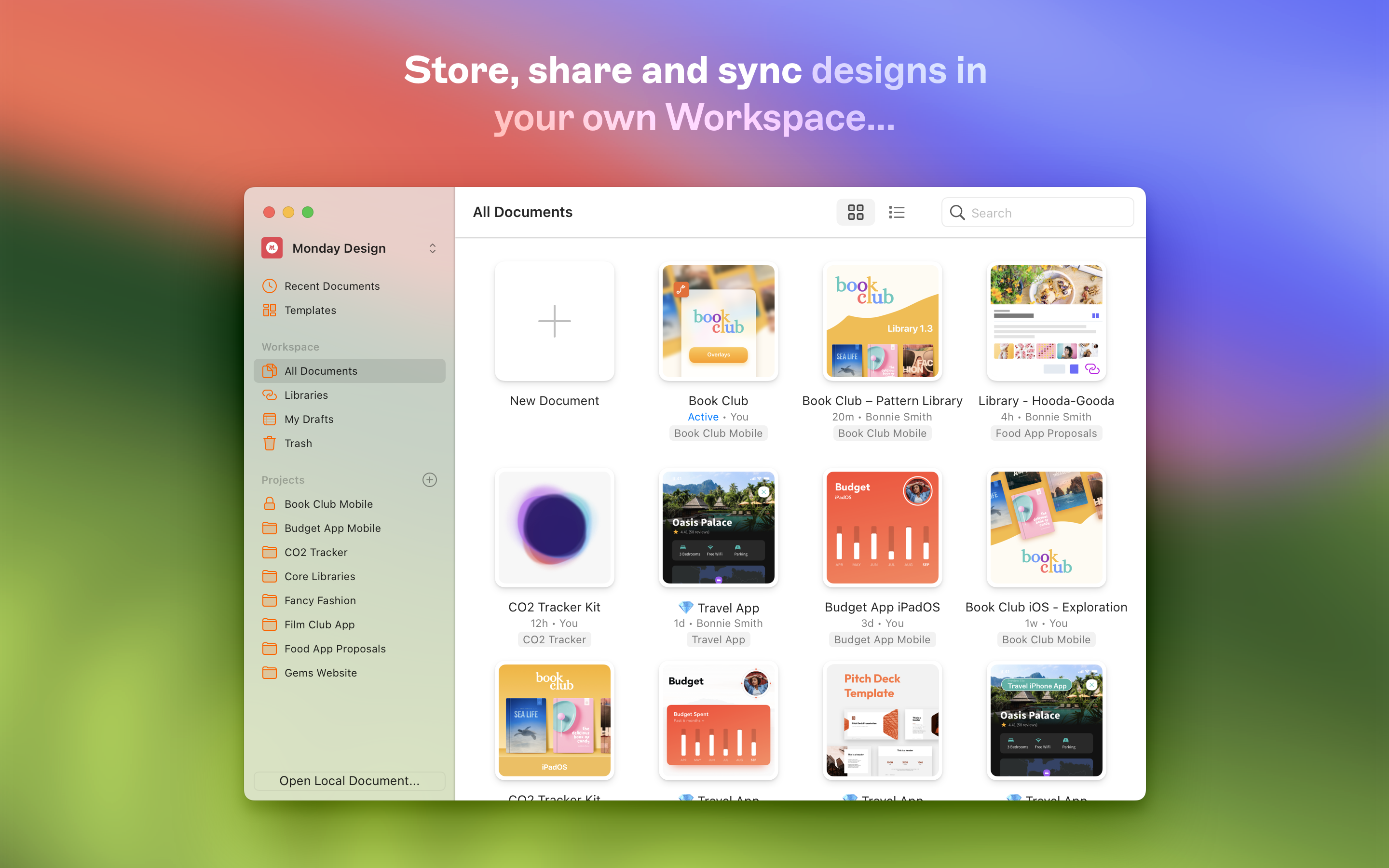
Task: Open Recent Documents in sidebar
Action: tap(331, 286)
